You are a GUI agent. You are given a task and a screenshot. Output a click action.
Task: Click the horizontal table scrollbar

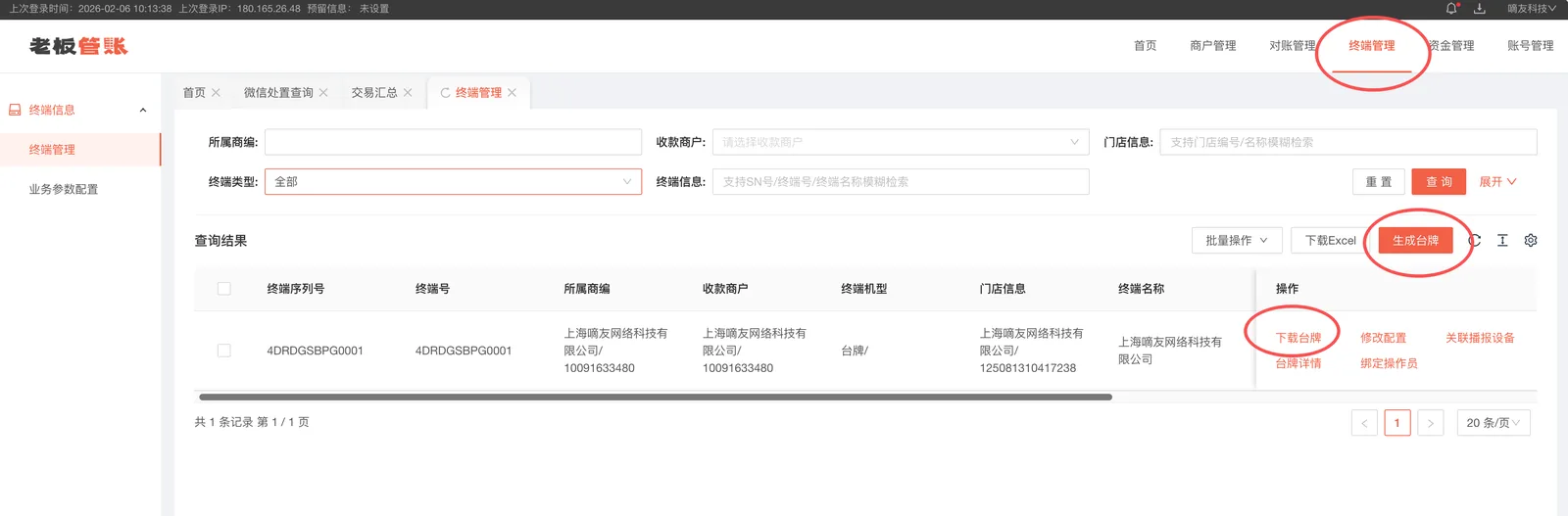click(656, 398)
